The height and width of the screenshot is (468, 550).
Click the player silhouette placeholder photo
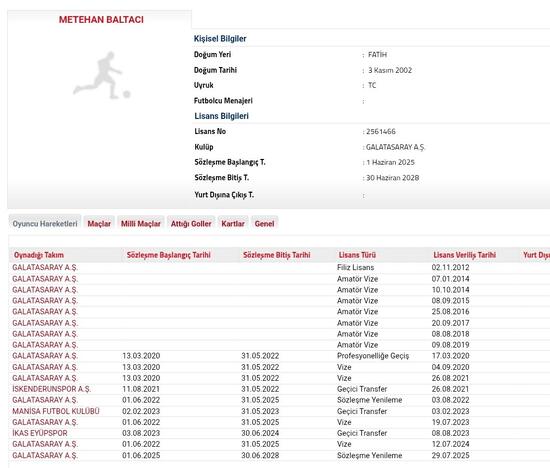pyautogui.click(x=102, y=75)
